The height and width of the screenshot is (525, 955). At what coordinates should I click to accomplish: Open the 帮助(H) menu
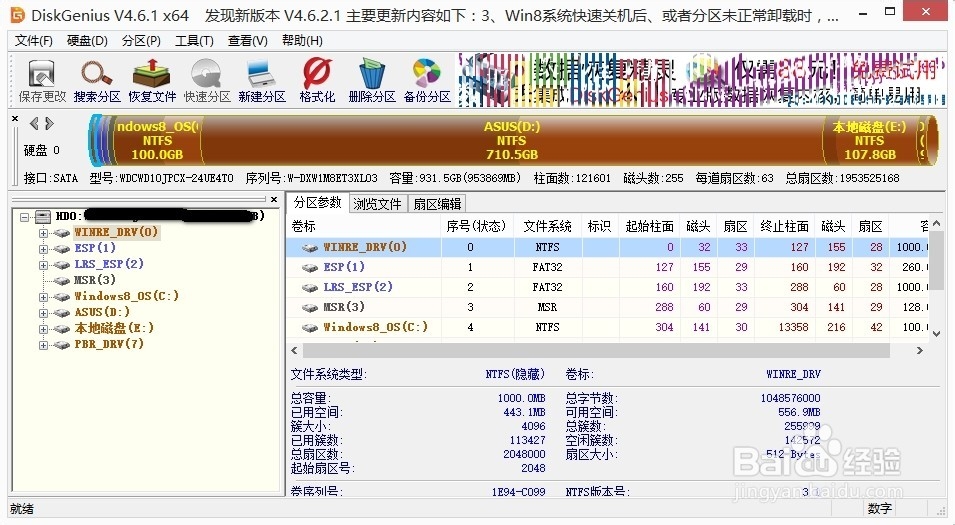(302, 41)
